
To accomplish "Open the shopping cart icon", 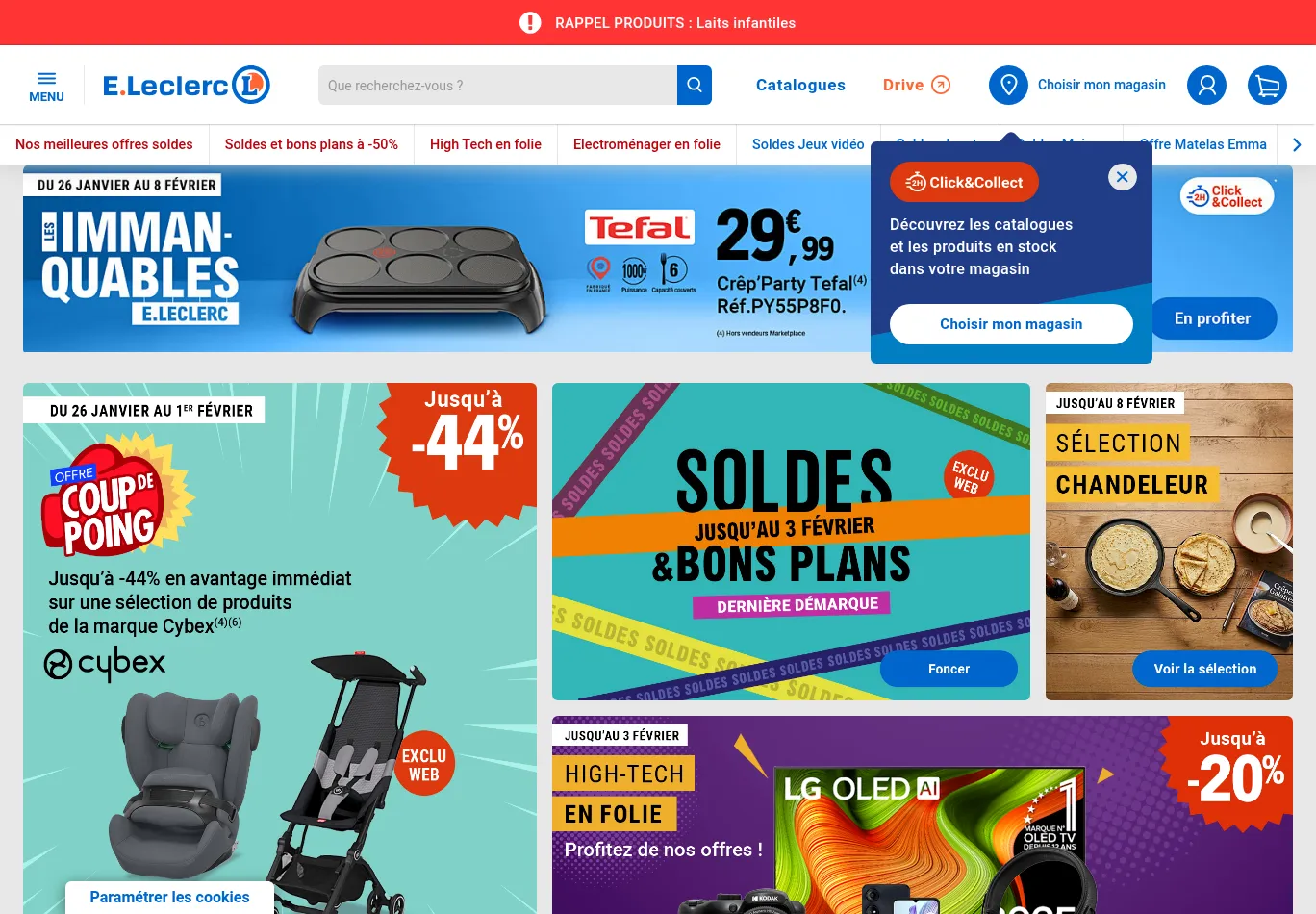I will (x=1267, y=86).
